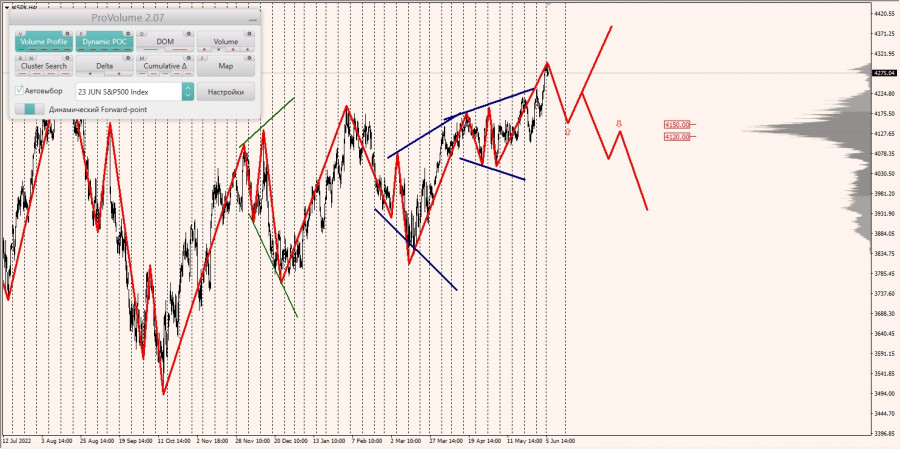Toggle the Volume Profile indicator

pyautogui.click(x=44, y=42)
